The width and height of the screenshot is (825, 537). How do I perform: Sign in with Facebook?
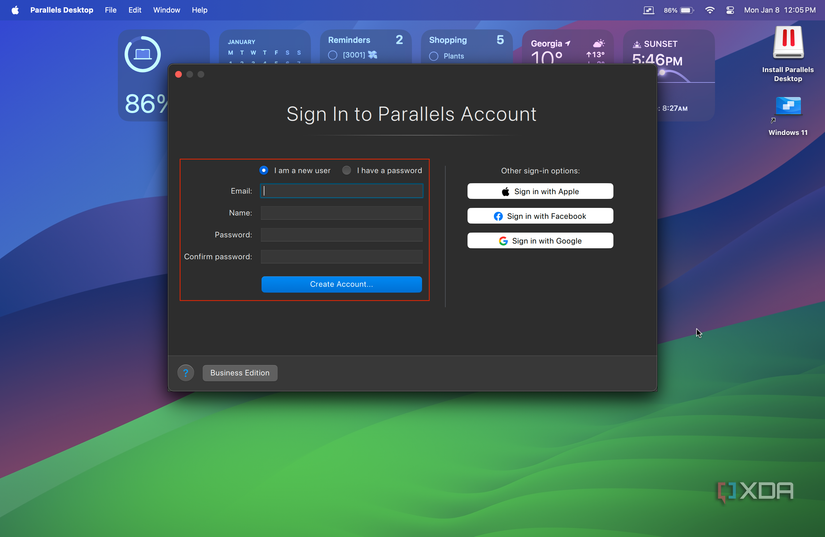(x=540, y=216)
